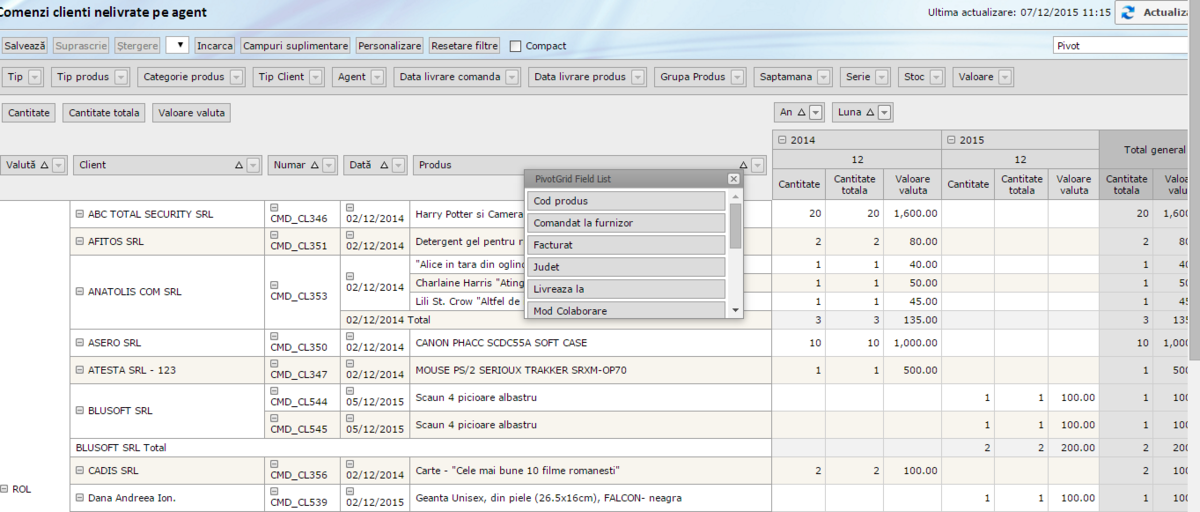Viewport: 1200px width, 512px height.
Task: Click the Resetare filtre button
Action: click(465, 46)
